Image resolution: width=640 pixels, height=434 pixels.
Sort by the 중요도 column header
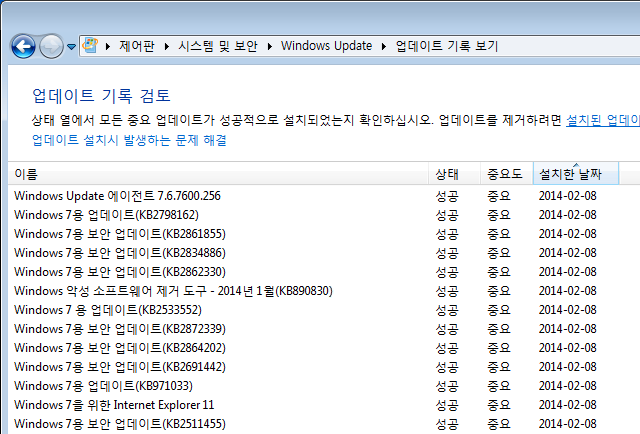click(x=507, y=174)
